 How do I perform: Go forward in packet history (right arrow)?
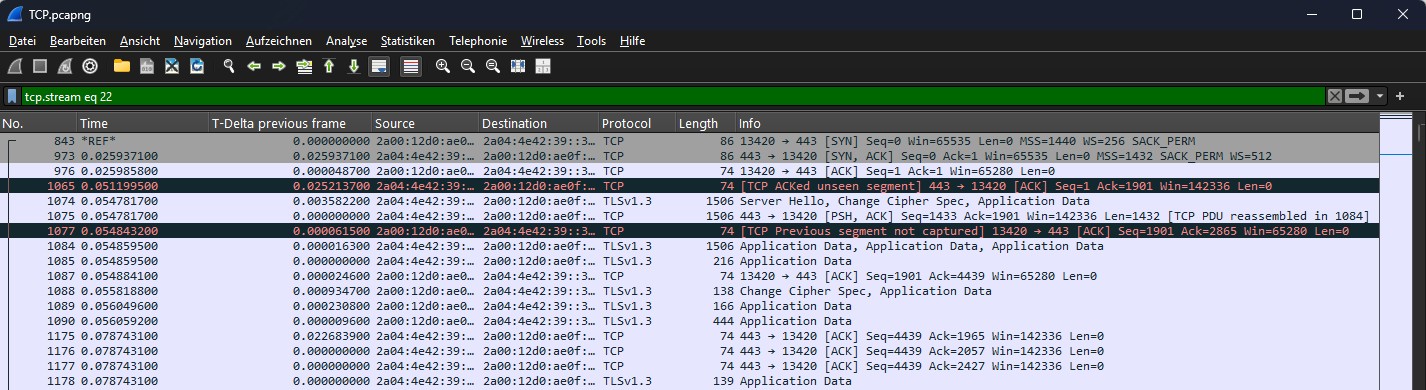coord(279,66)
